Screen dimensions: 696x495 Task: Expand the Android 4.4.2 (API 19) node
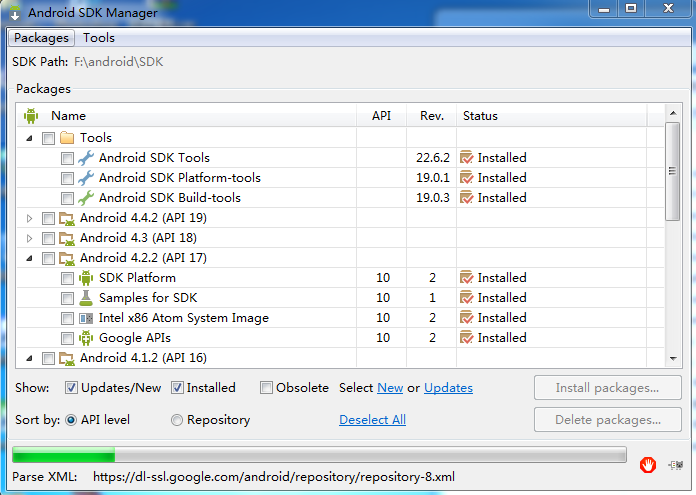tap(29, 218)
